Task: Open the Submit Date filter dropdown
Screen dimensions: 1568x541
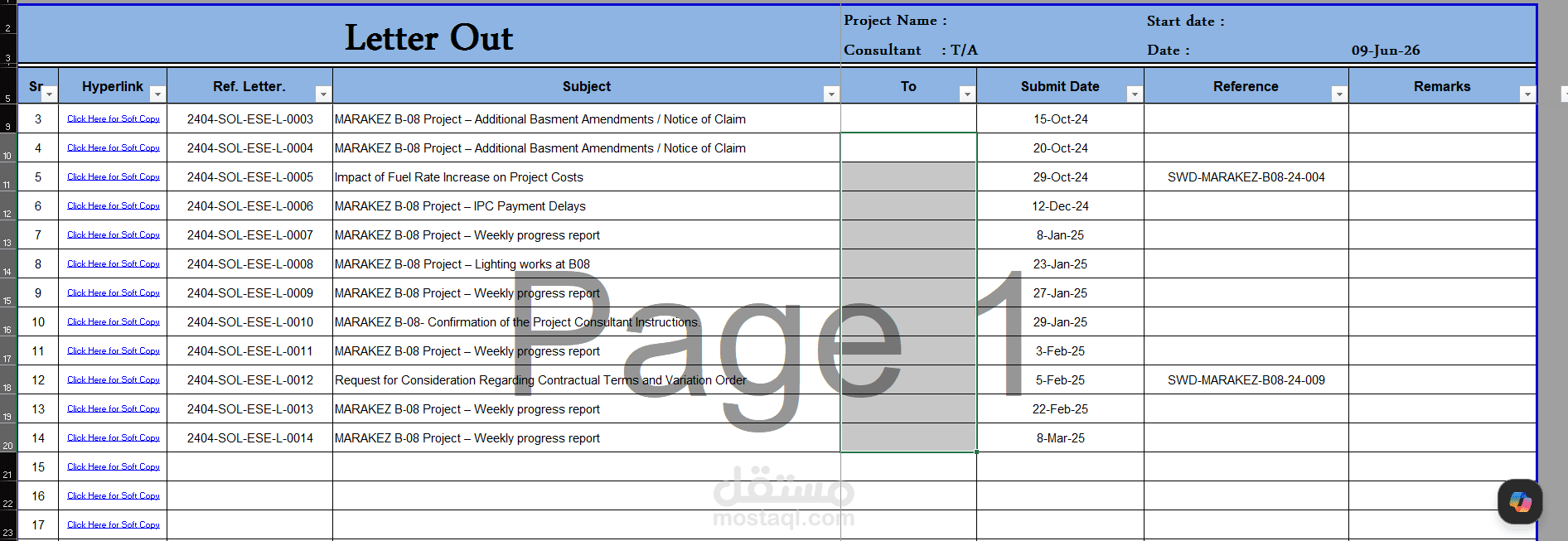Action: (1135, 94)
